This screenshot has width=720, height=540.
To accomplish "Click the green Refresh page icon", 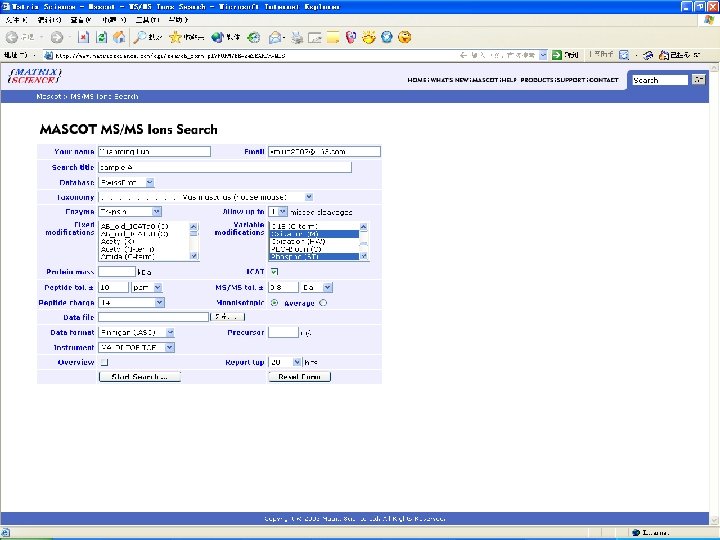I will [x=101, y=37].
